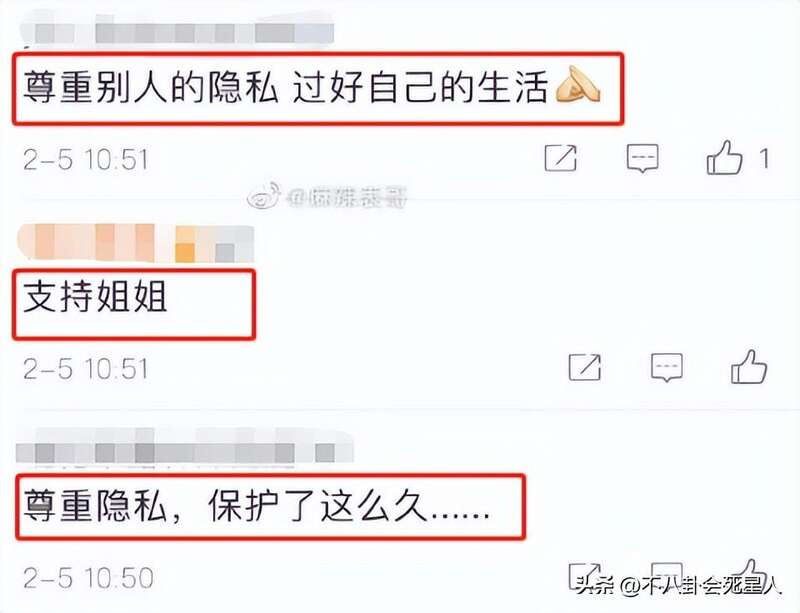Click the 2-5 10:51 timestamp of first comment
Screen dimensions: 800x613
[86, 160]
